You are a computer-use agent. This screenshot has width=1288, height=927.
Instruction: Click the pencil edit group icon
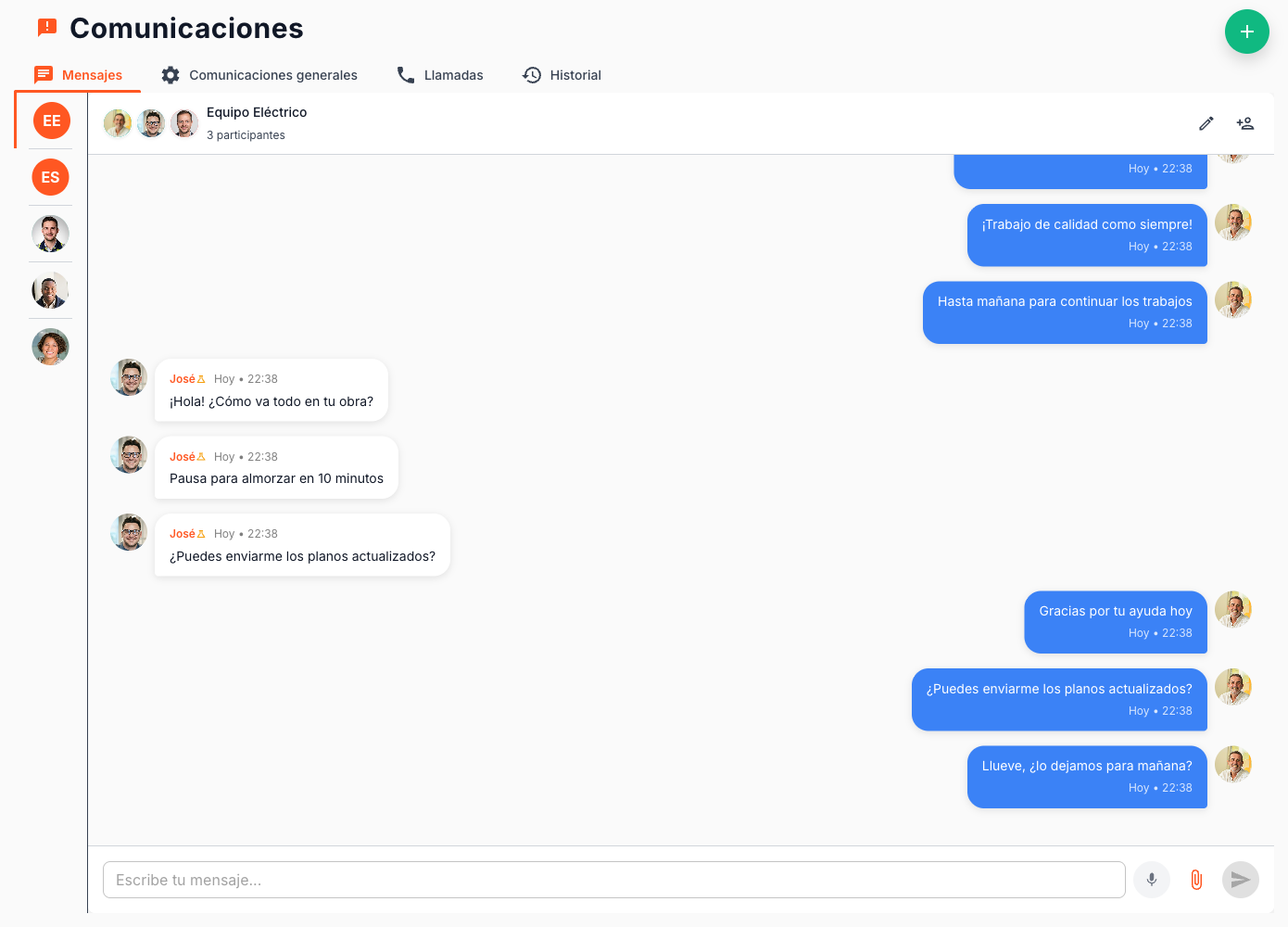1206,123
